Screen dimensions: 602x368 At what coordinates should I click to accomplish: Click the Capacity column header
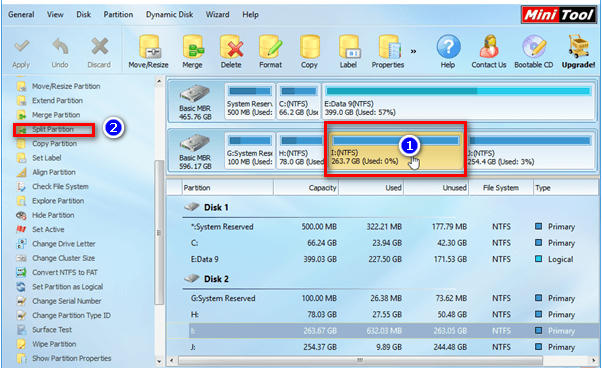point(306,188)
